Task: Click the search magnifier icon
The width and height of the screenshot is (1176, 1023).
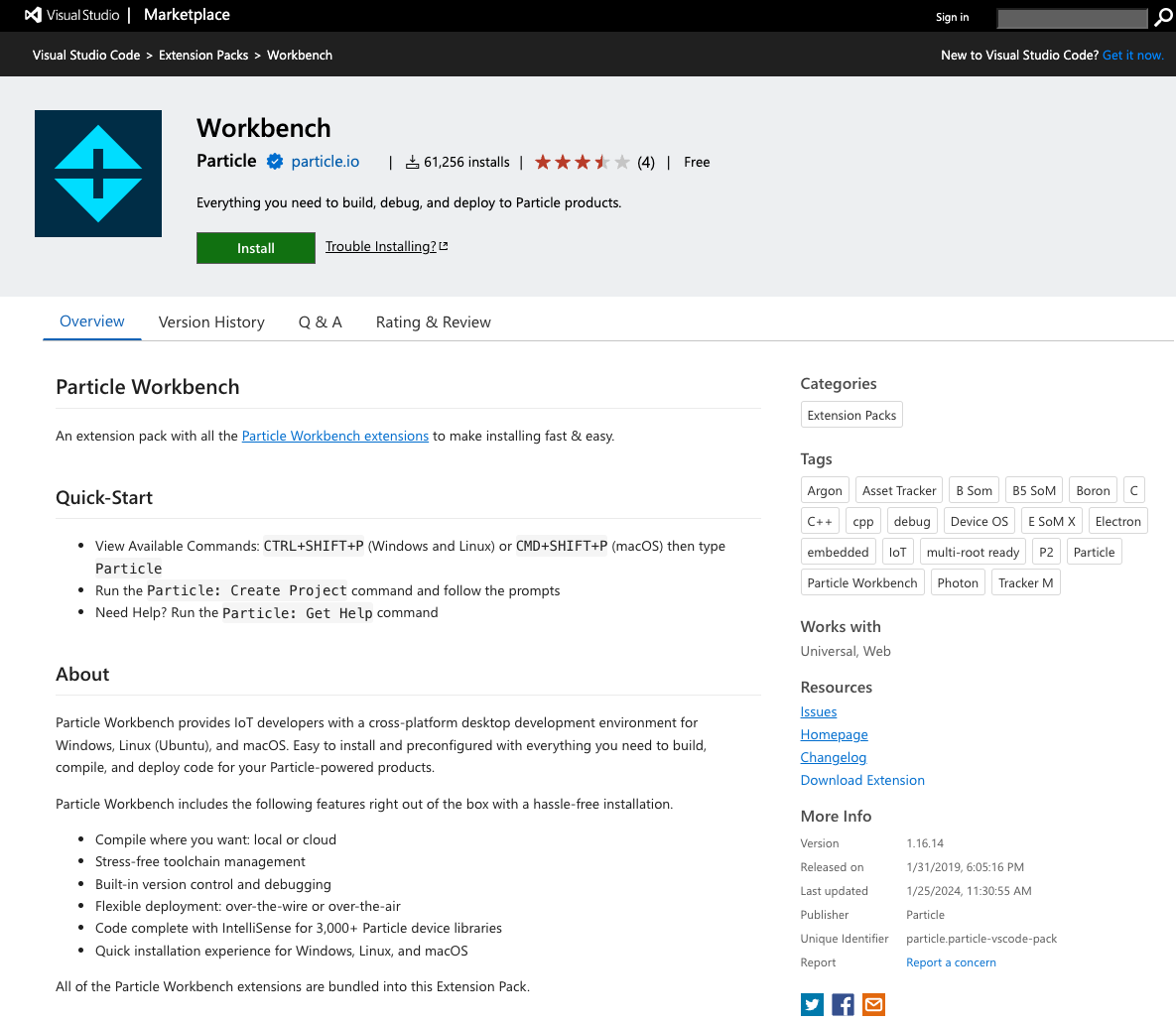Action: [x=1163, y=17]
